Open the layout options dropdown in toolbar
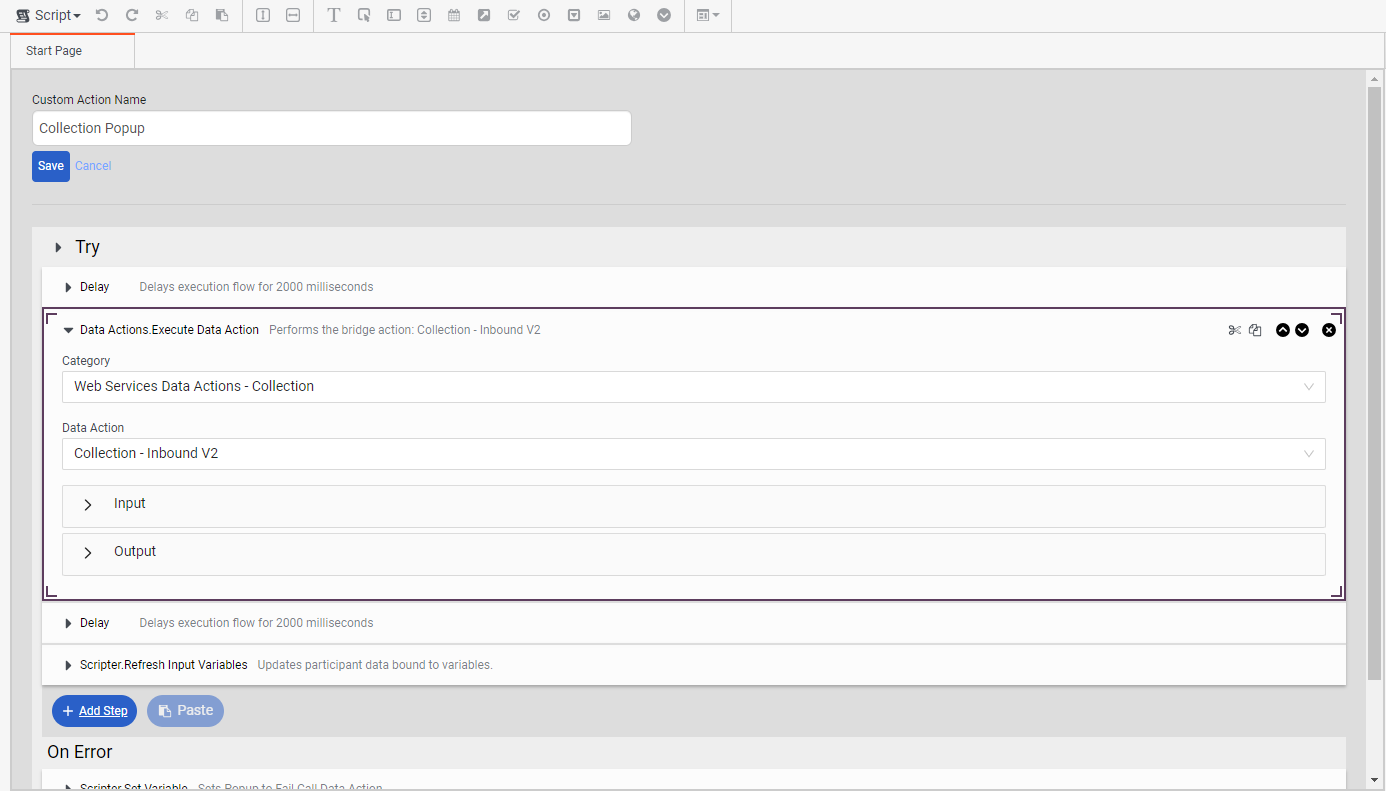 tap(708, 16)
